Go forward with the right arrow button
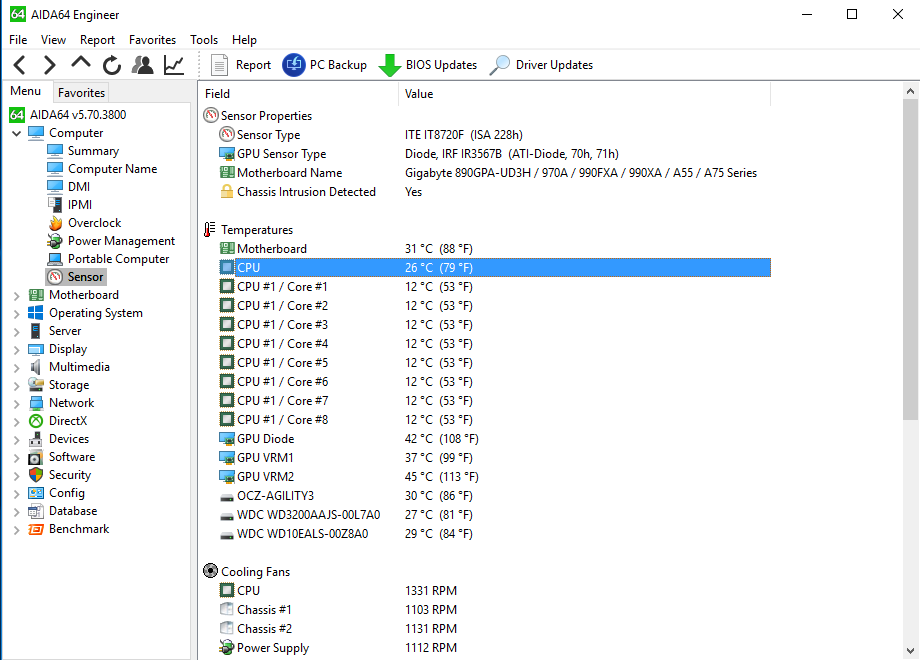Screen dimensions: 920x660 point(50,65)
